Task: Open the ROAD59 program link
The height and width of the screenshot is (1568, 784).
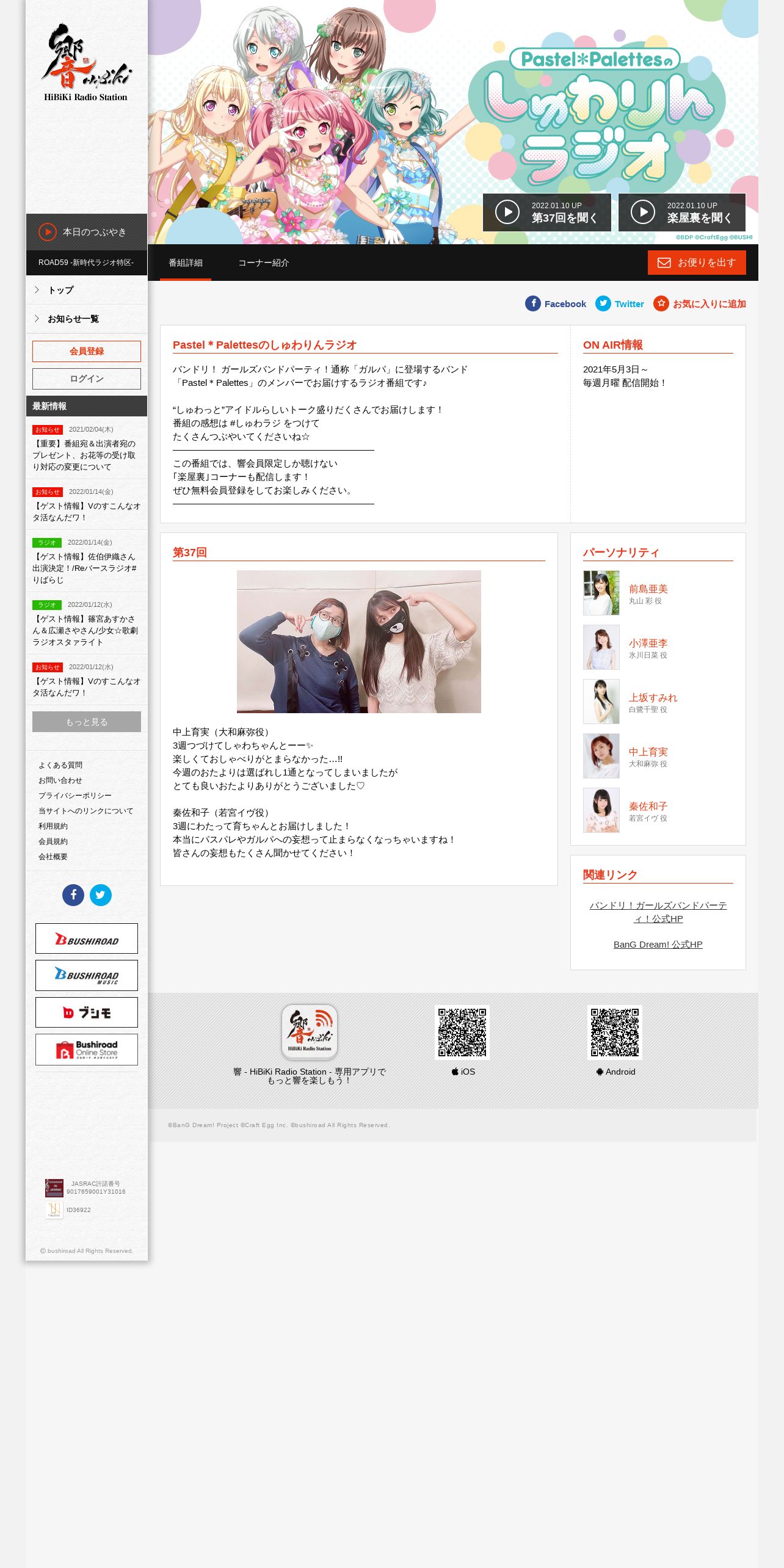Action: coord(87,263)
